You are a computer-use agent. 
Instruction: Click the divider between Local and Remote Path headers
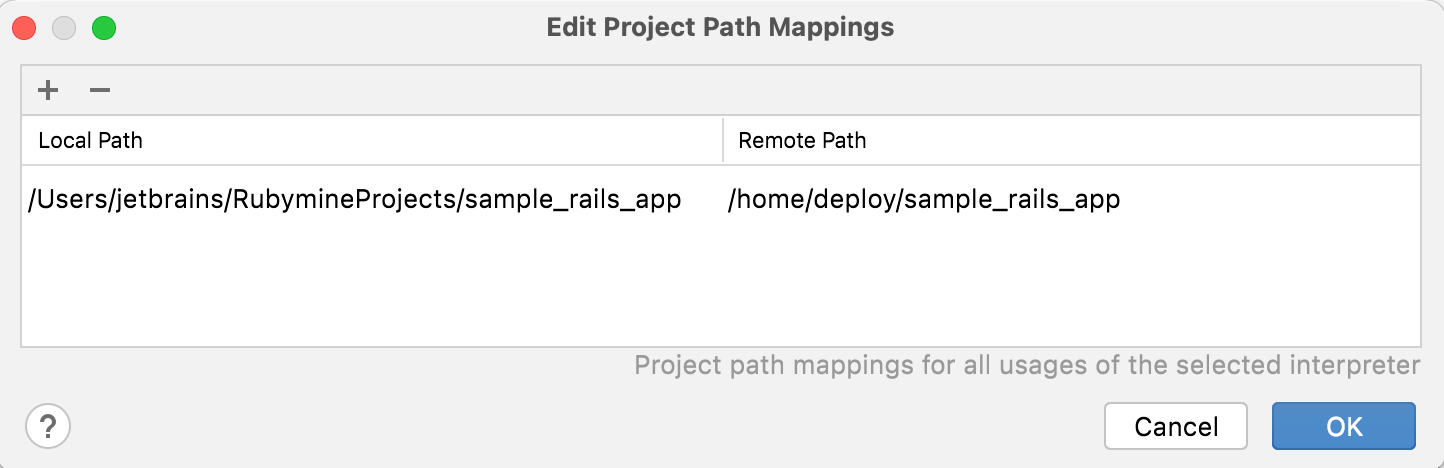tap(723, 140)
